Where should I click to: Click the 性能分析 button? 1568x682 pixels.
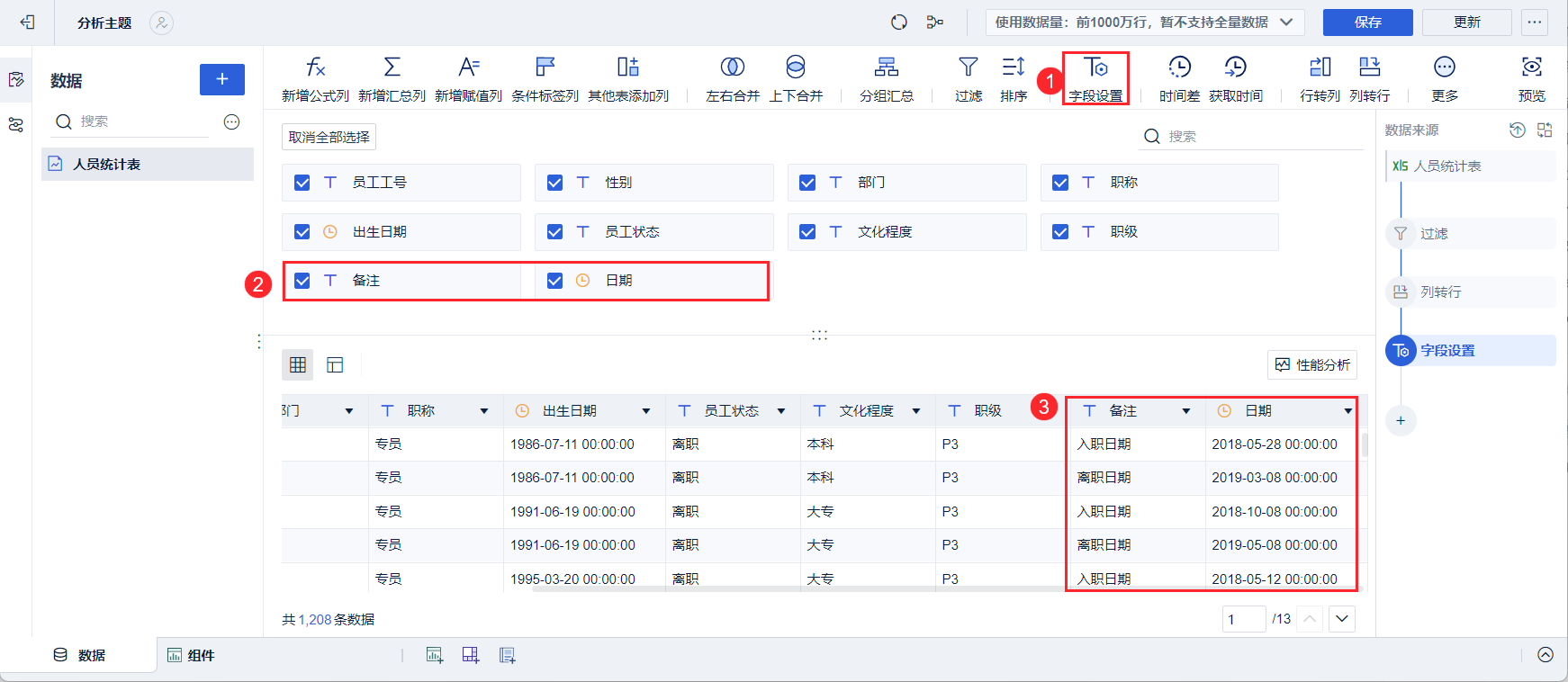point(1312,364)
